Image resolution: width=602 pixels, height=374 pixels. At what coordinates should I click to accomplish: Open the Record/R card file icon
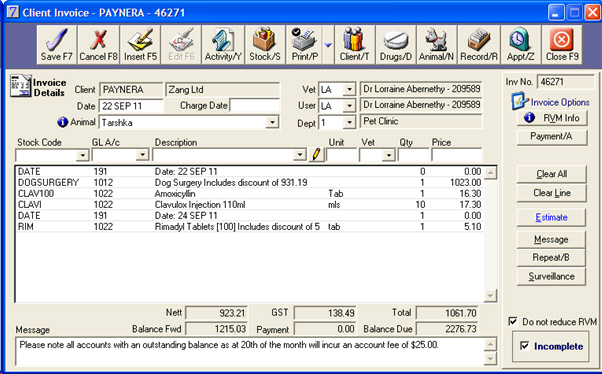[479, 45]
